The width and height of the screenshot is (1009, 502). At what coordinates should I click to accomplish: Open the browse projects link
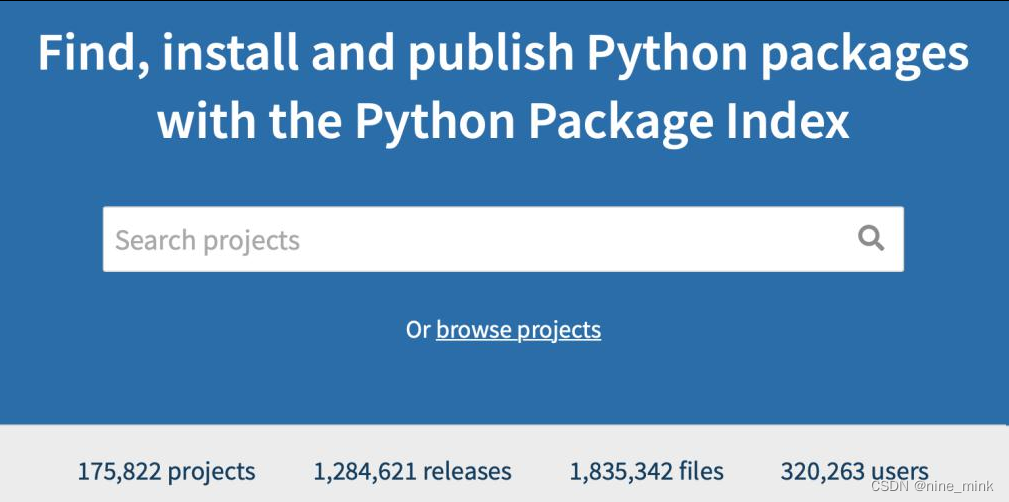point(519,330)
